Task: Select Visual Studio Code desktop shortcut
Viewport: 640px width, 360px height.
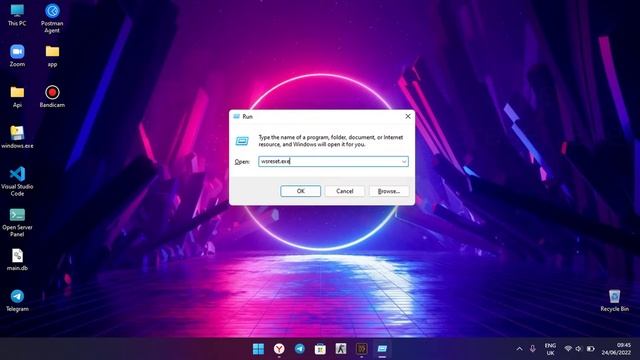Action: point(17,182)
